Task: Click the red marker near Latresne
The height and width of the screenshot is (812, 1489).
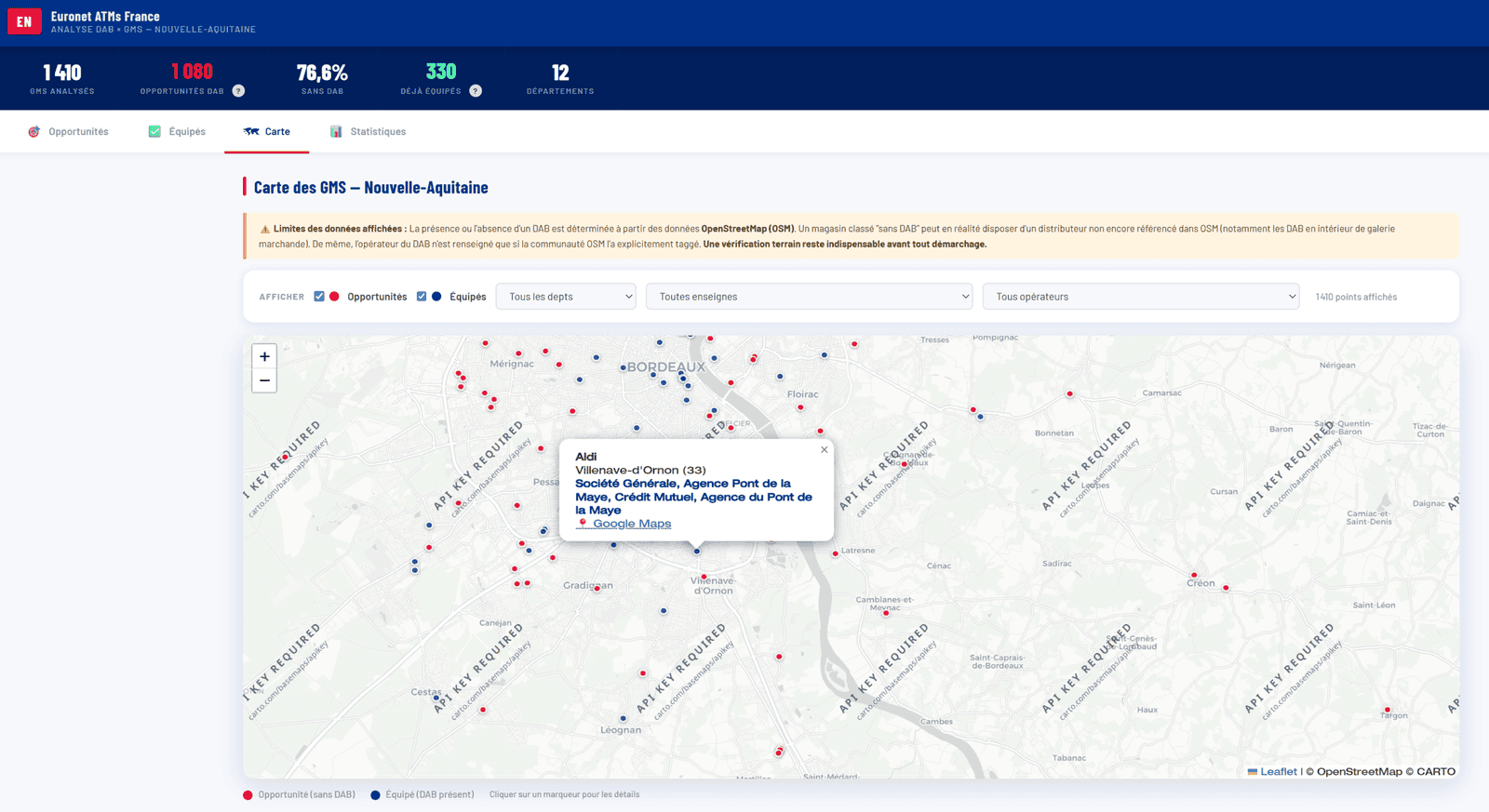Action: point(835,553)
